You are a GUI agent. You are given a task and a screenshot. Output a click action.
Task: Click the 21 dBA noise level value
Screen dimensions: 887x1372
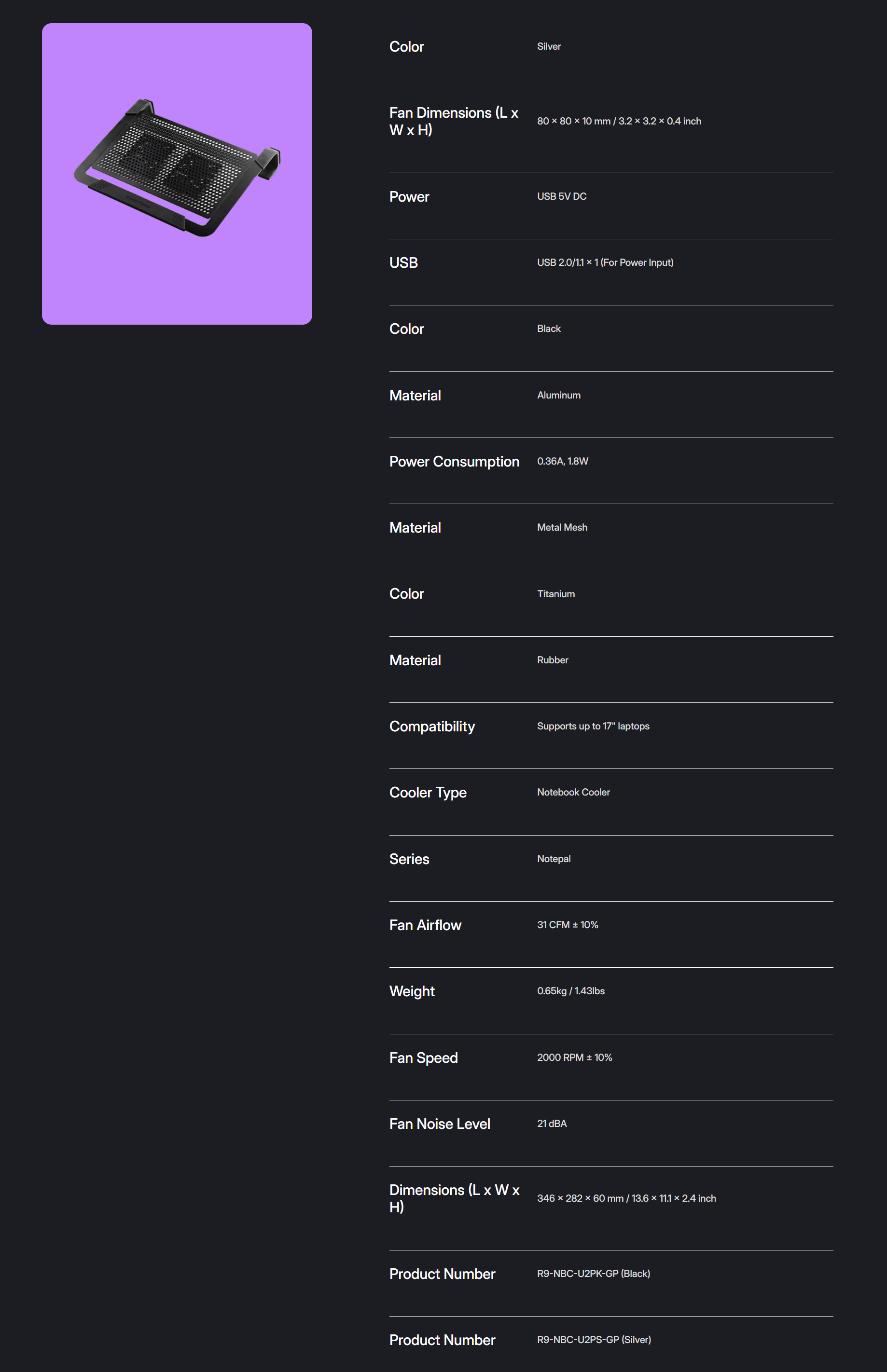point(552,1123)
